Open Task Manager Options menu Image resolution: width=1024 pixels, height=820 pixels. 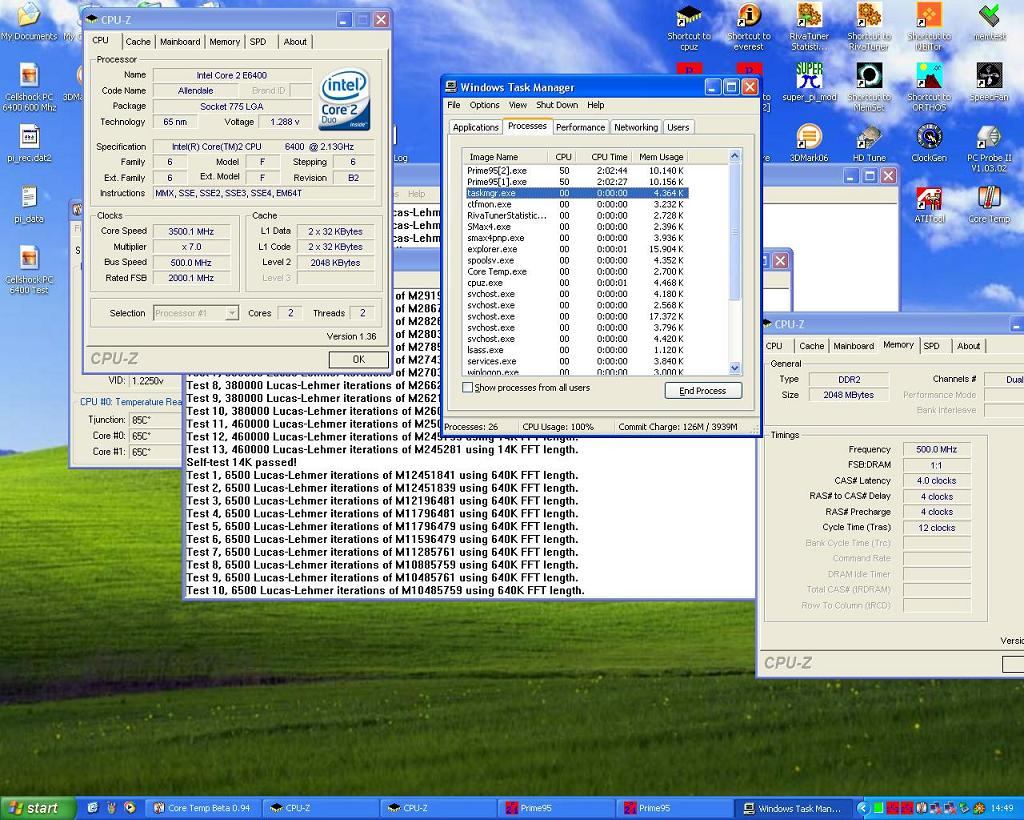pos(485,105)
